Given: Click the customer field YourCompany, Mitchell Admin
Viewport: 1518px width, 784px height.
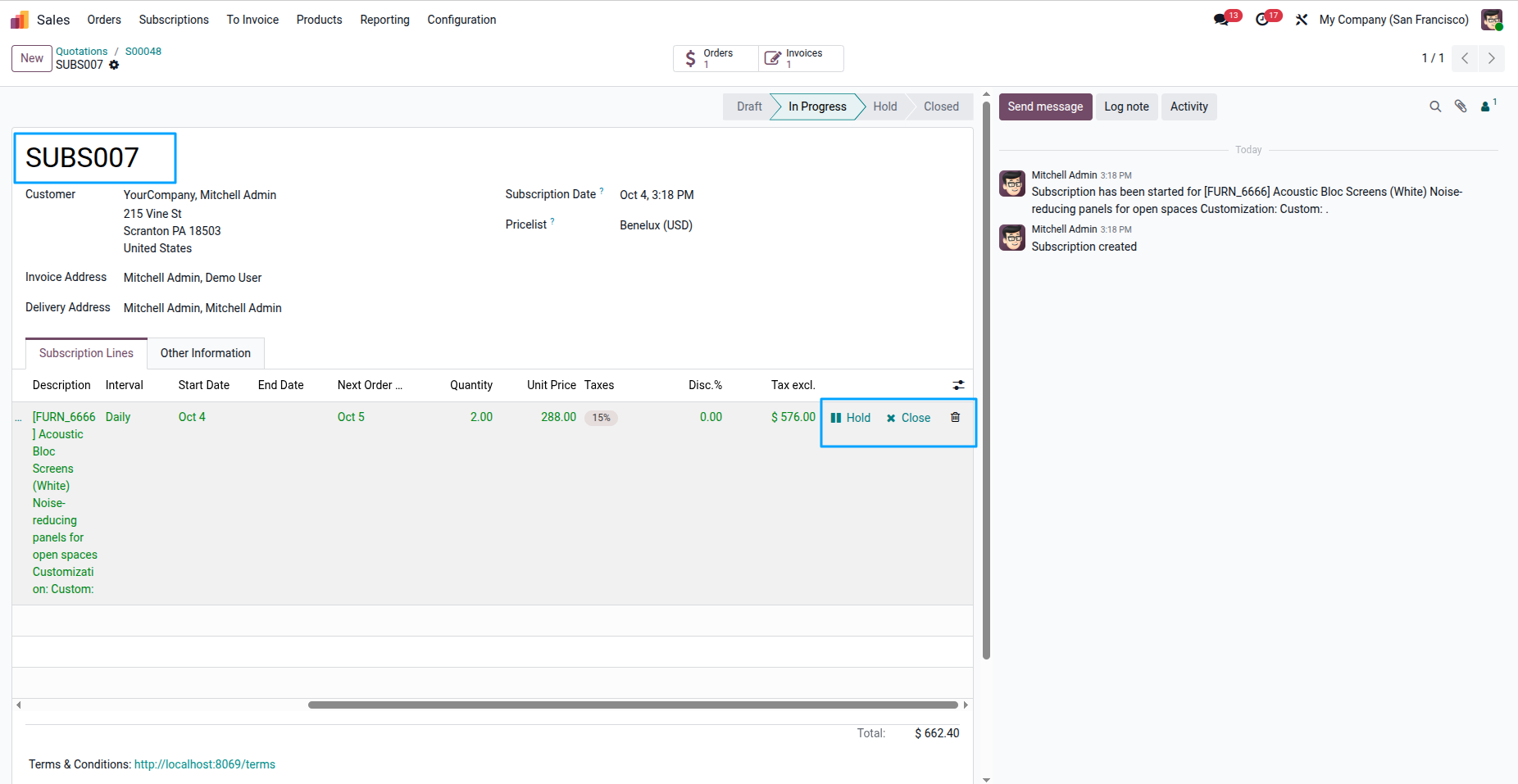Looking at the screenshot, I should tap(200, 195).
